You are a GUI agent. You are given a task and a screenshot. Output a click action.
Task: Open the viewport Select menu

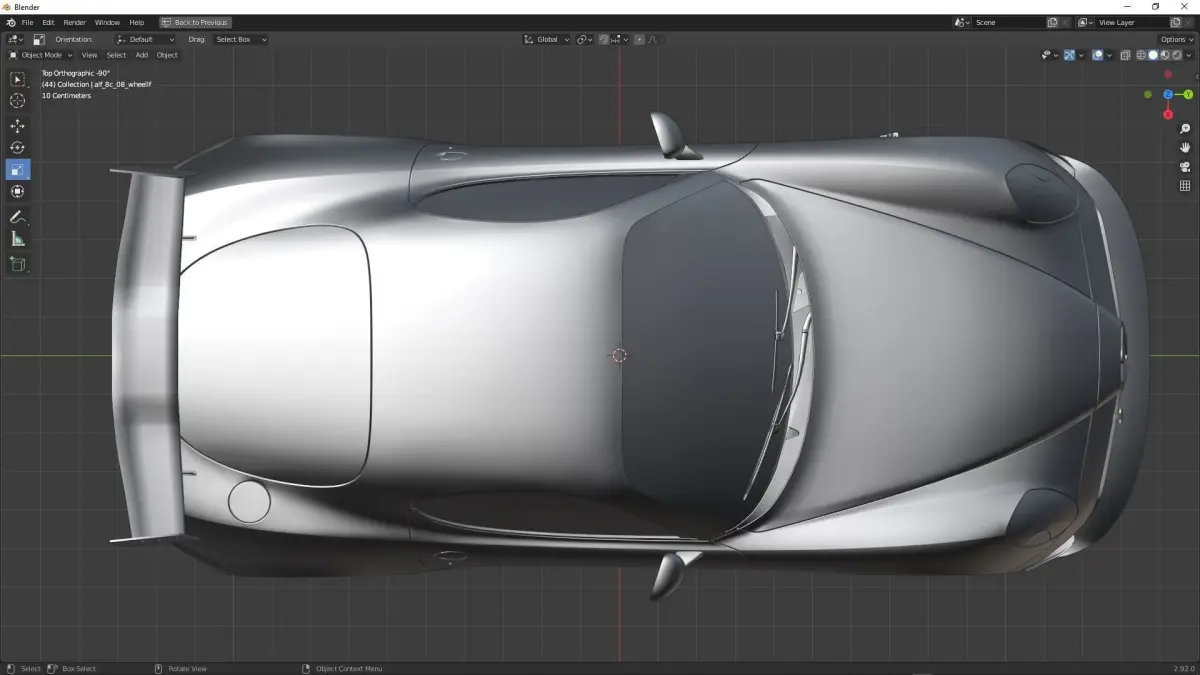[x=116, y=55]
